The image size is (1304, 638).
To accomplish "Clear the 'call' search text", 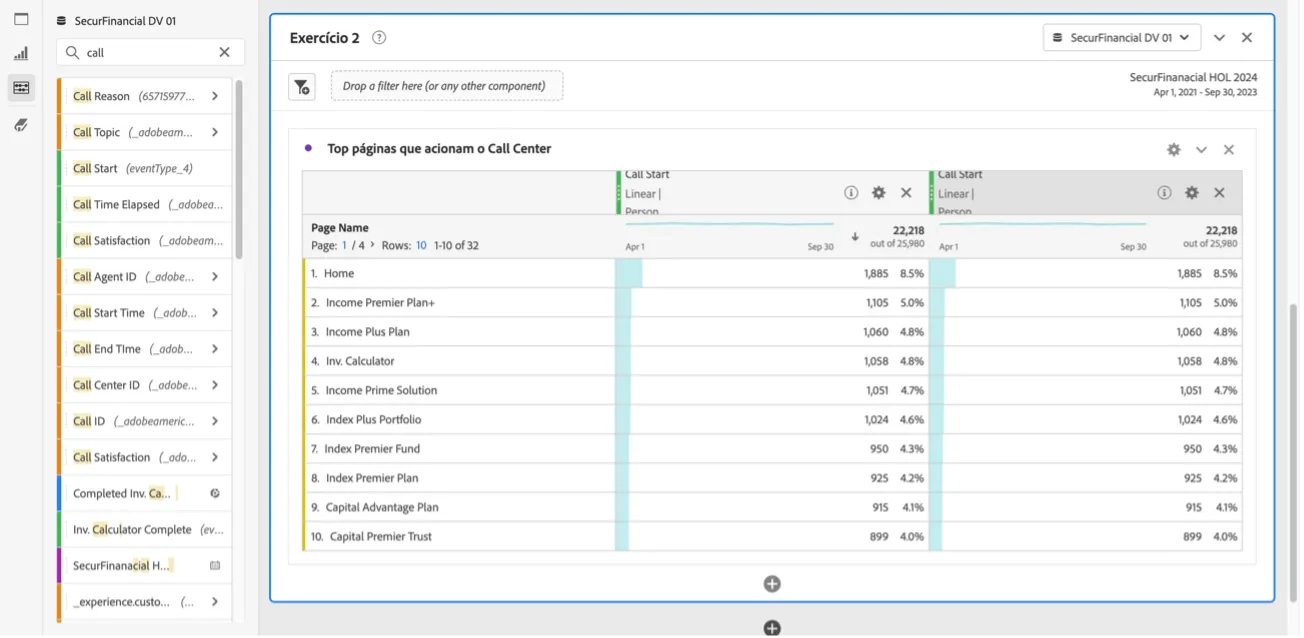I will coord(224,52).
